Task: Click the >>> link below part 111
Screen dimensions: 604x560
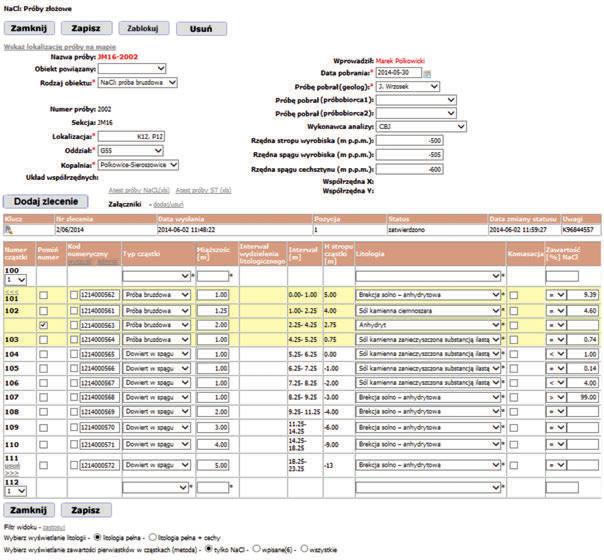Action: click(x=12, y=473)
